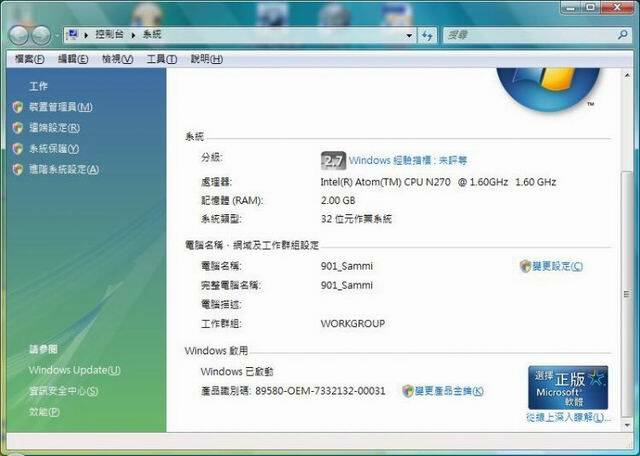This screenshot has height=456, width=640.
Task: Select the 32 位元作業系統 value
Action: click(356, 219)
